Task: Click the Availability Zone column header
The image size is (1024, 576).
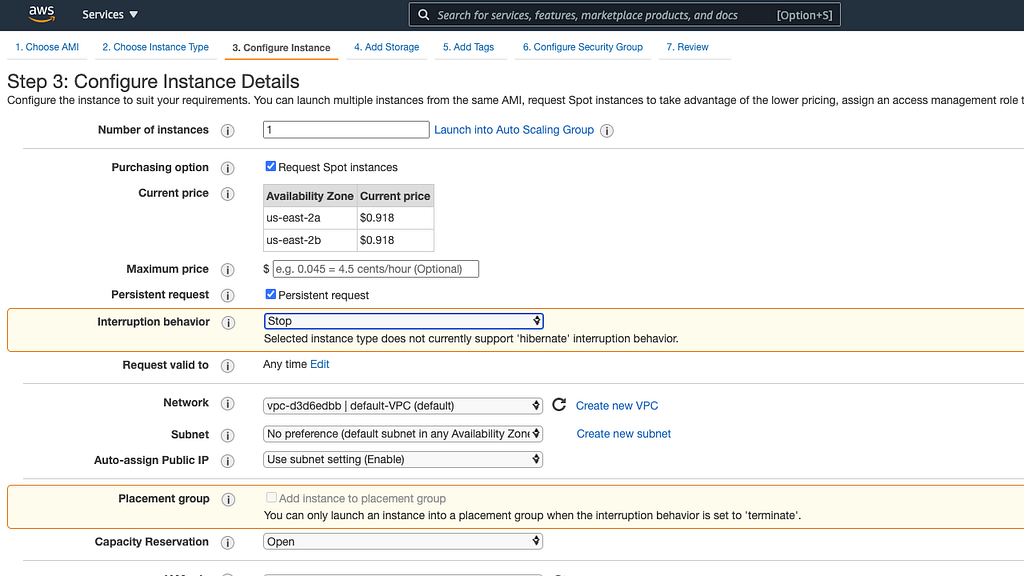Action: (x=310, y=196)
